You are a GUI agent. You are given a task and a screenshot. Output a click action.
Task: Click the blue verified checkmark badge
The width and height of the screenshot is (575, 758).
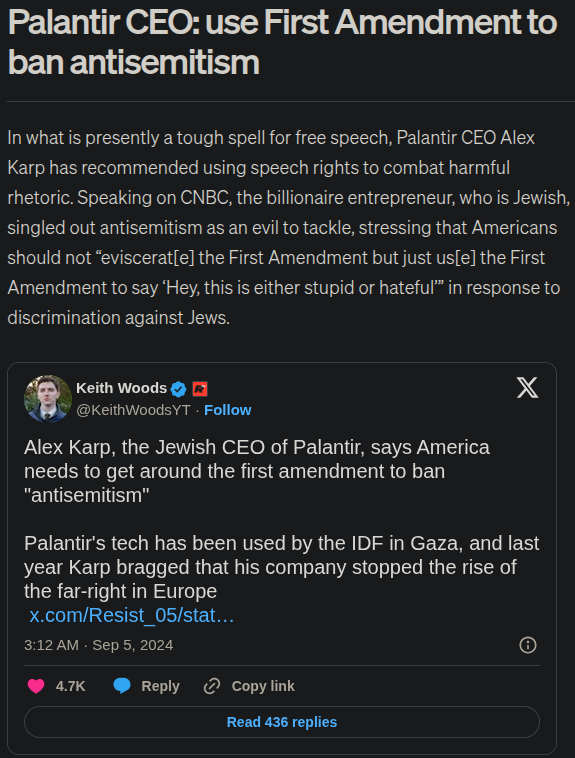coord(178,389)
